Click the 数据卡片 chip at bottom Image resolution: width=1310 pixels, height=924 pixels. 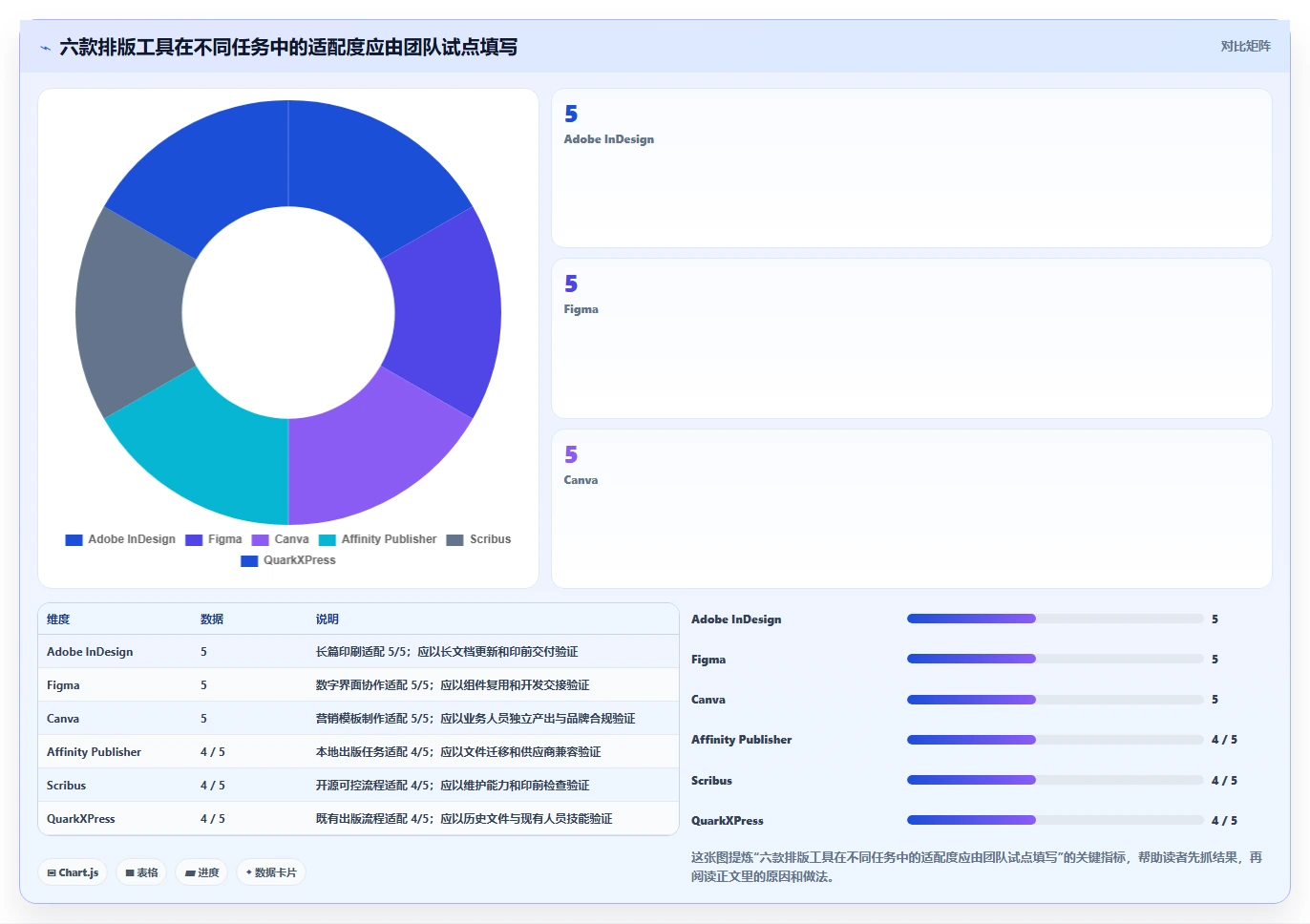click(x=271, y=872)
